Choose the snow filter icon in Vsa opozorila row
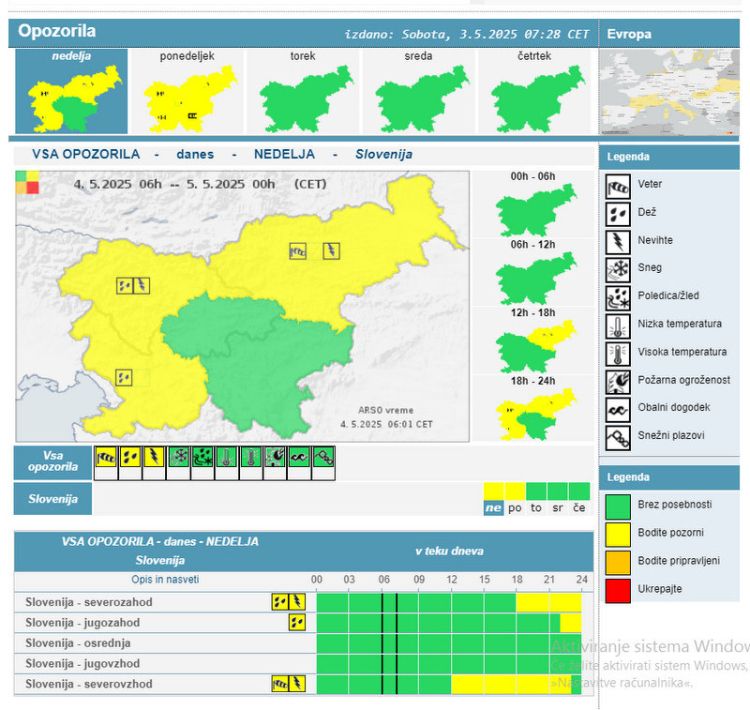This screenshot has width=750, height=710. click(x=178, y=458)
